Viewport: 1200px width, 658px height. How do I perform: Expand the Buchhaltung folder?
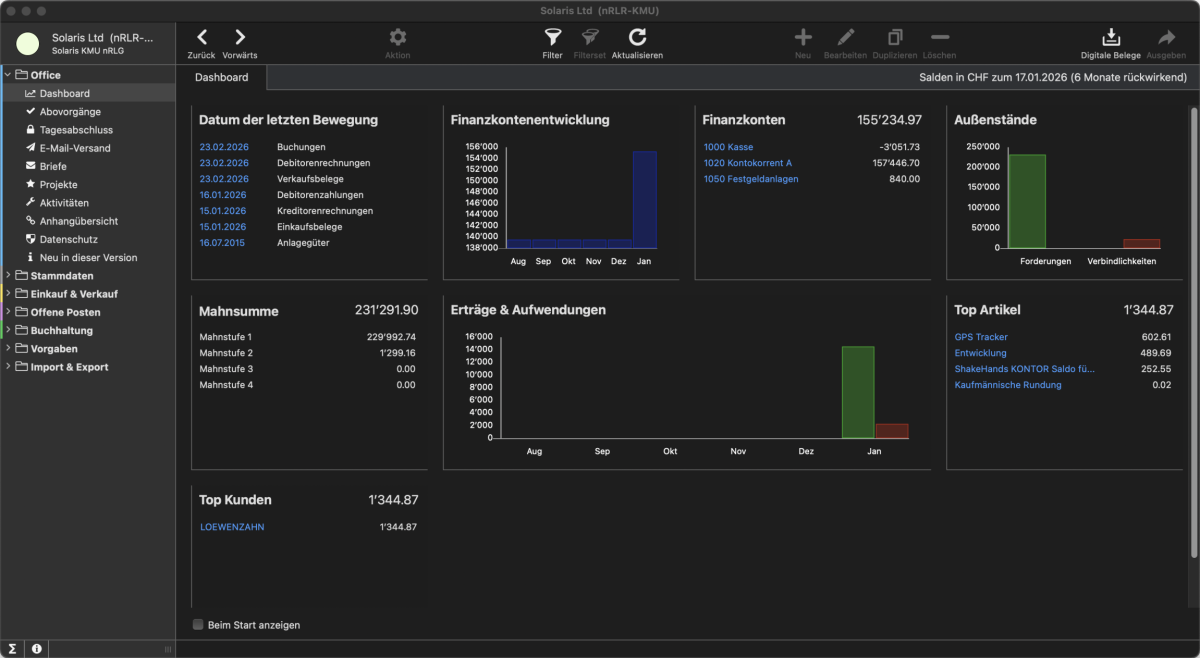tap(9, 330)
